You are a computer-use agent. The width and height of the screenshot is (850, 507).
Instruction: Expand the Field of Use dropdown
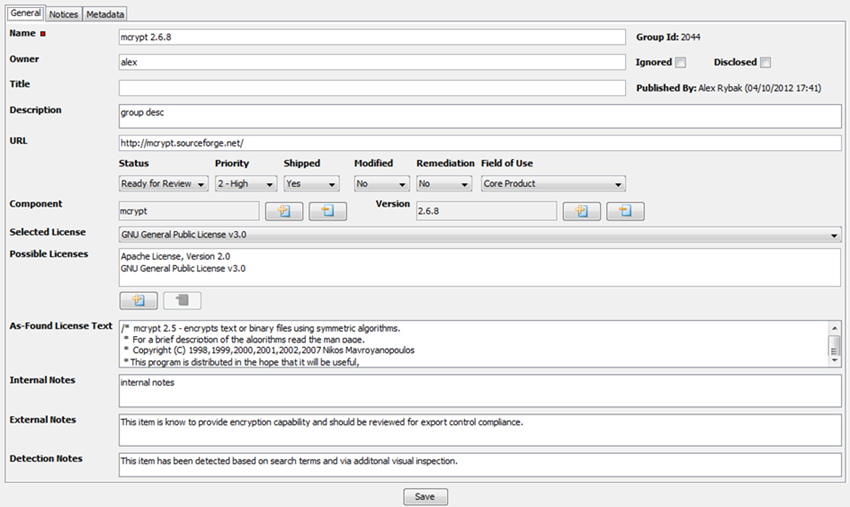pyautogui.click(x=553, y=184)
